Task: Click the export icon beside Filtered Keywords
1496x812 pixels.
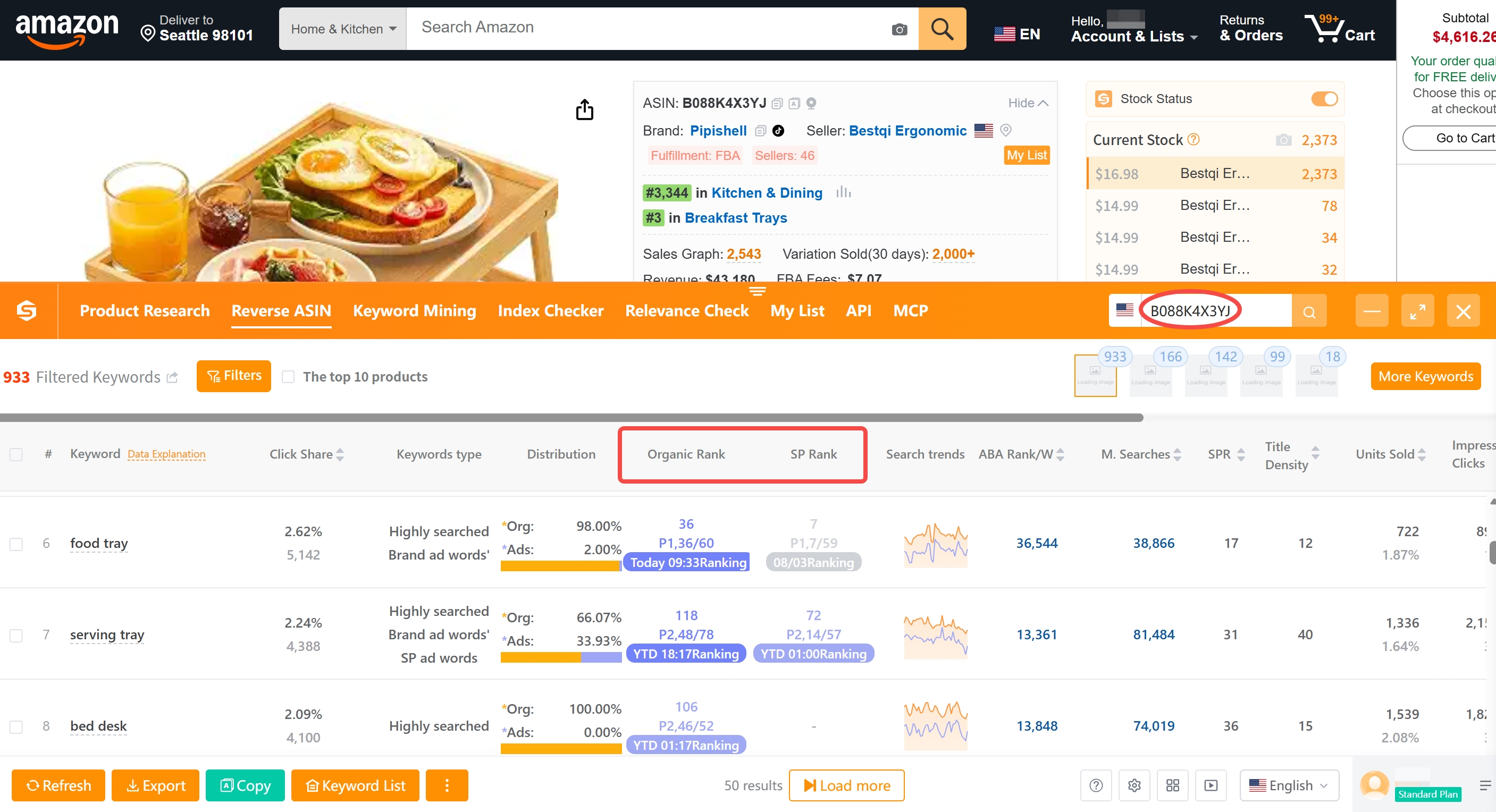Action: pos(172,377)
